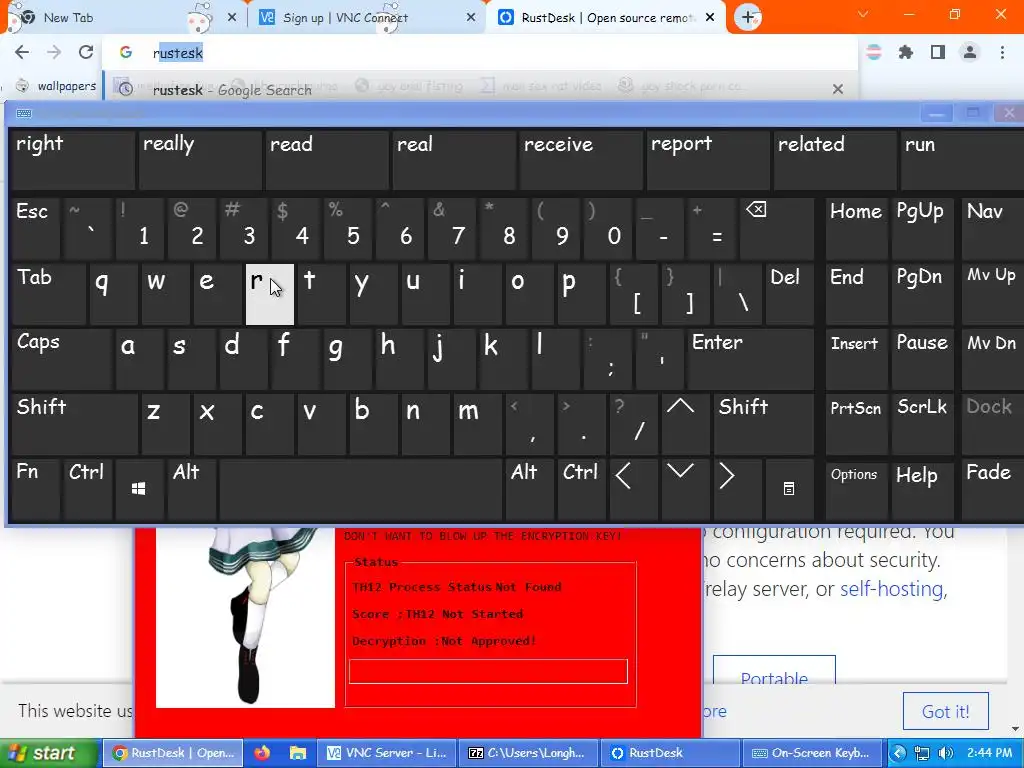Tap the Esc key

(35, 229)
